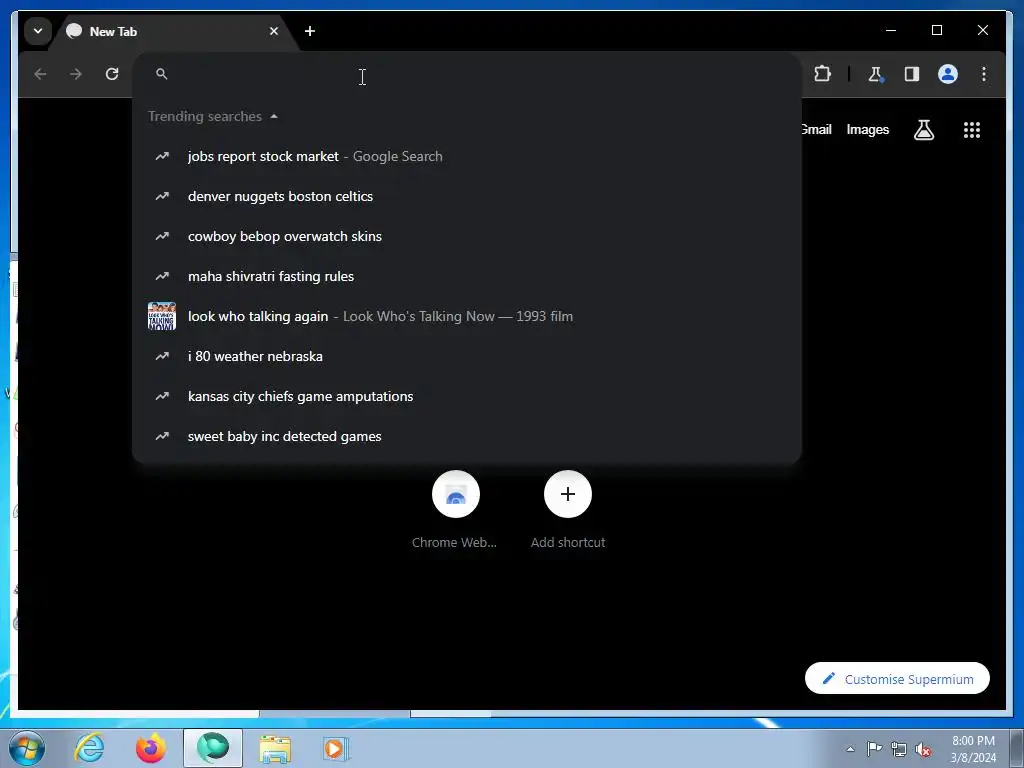Click the omnibox search field
Image resolution: width=1024 pixels, height=768 pixels.
pyautogui.click(x=467, y=74)
